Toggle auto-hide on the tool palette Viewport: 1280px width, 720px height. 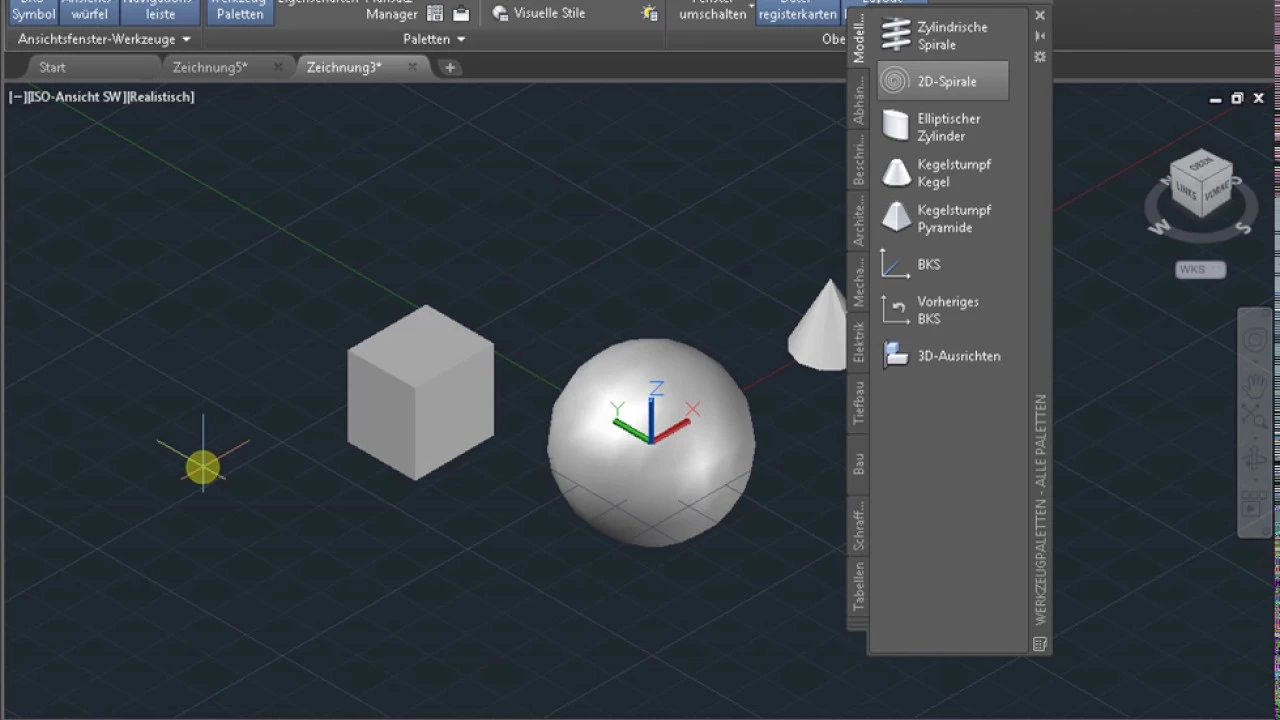pos(1040,36)
